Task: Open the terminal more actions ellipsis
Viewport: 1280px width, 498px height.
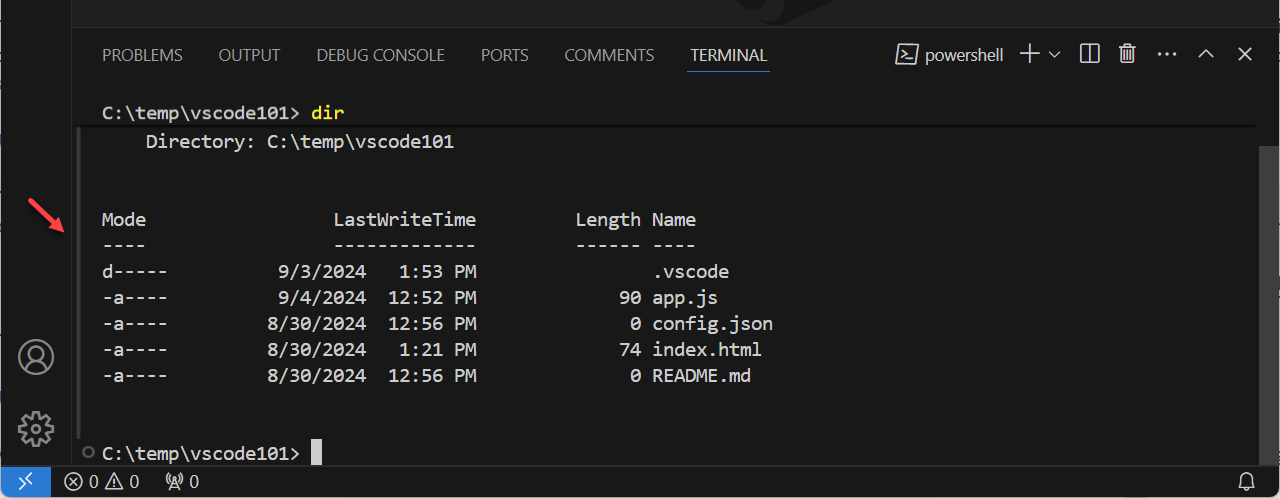Action: 1166,54
